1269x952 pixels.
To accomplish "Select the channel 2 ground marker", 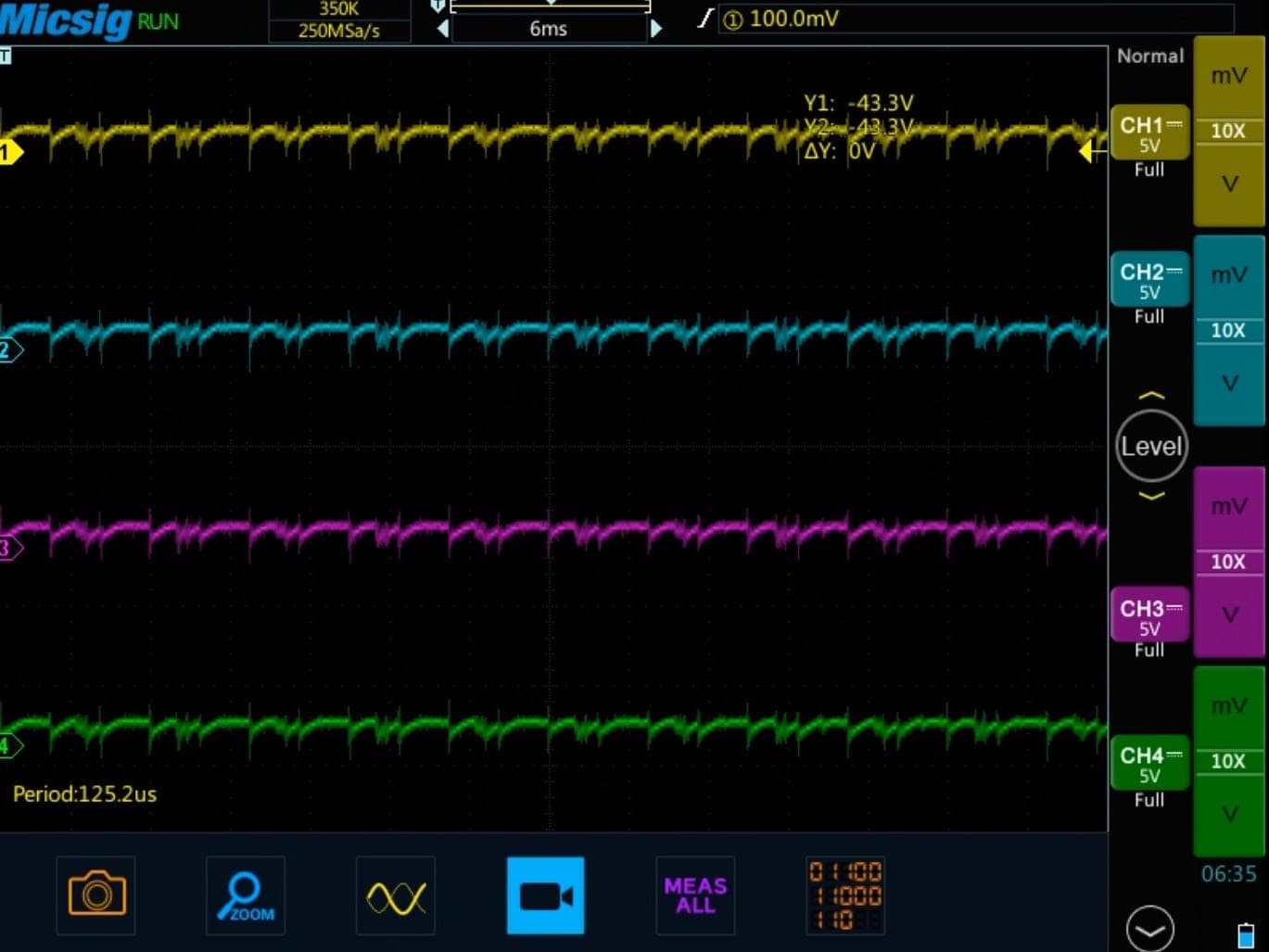I will click(x=9, y=349).
